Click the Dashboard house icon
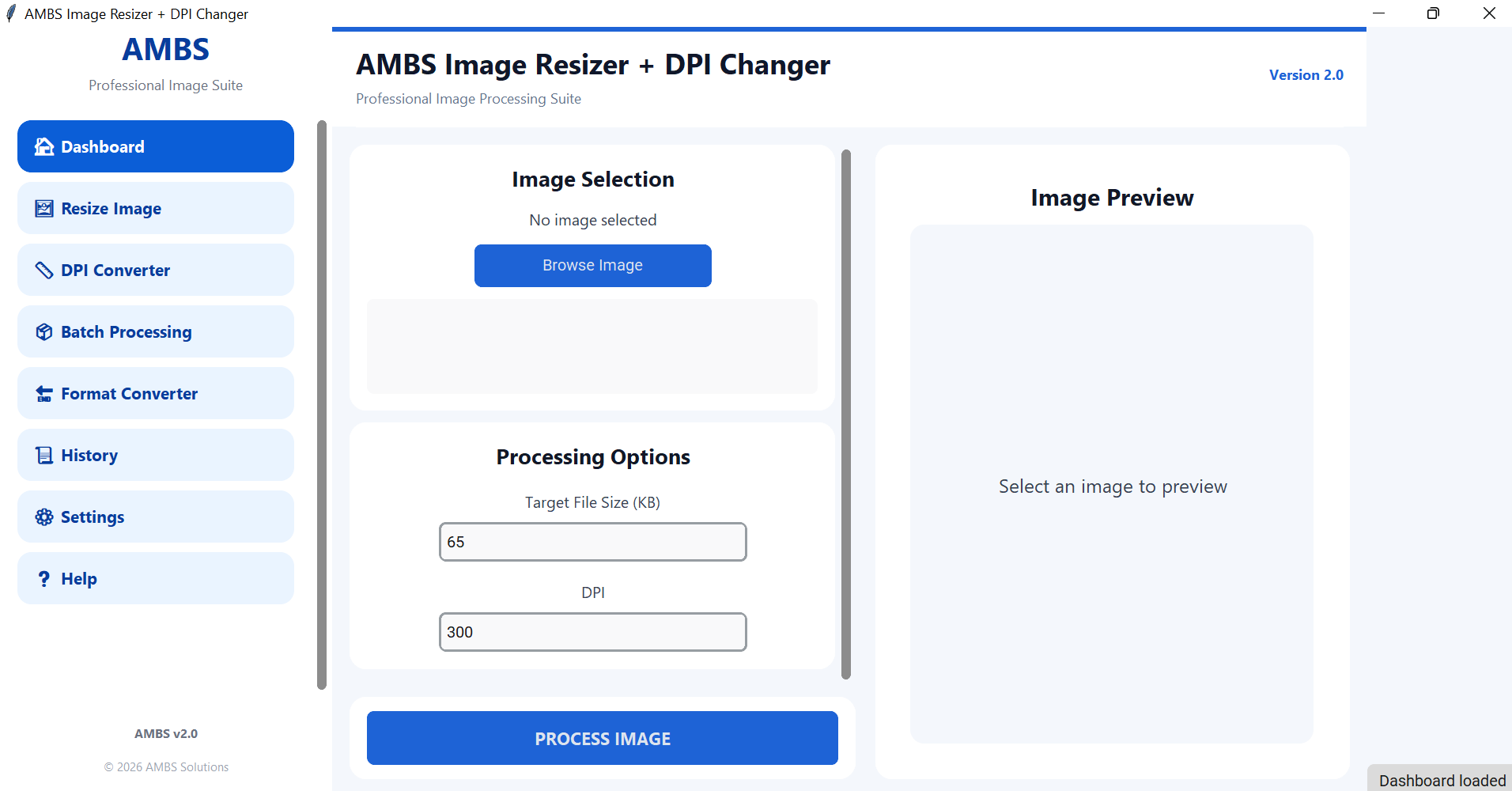 click(x=44, y=146)
